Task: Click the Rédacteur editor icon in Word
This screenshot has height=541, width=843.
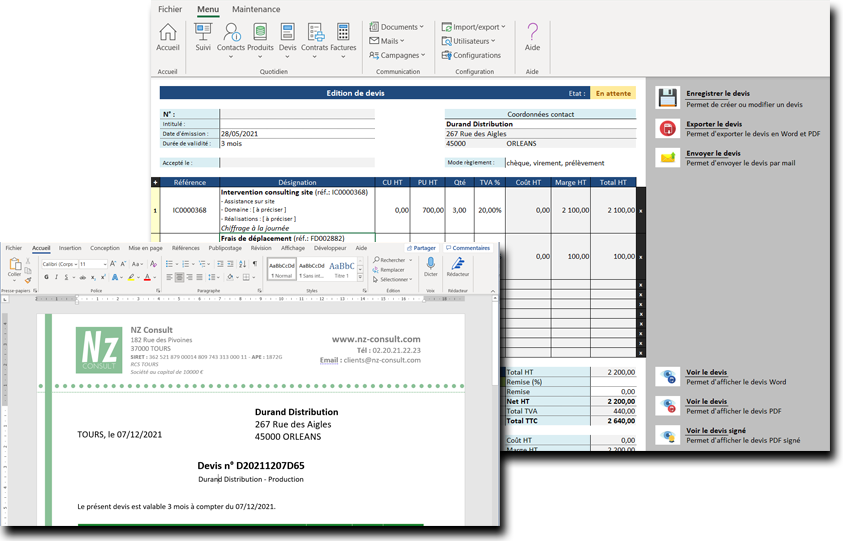Action: (458, 263)
